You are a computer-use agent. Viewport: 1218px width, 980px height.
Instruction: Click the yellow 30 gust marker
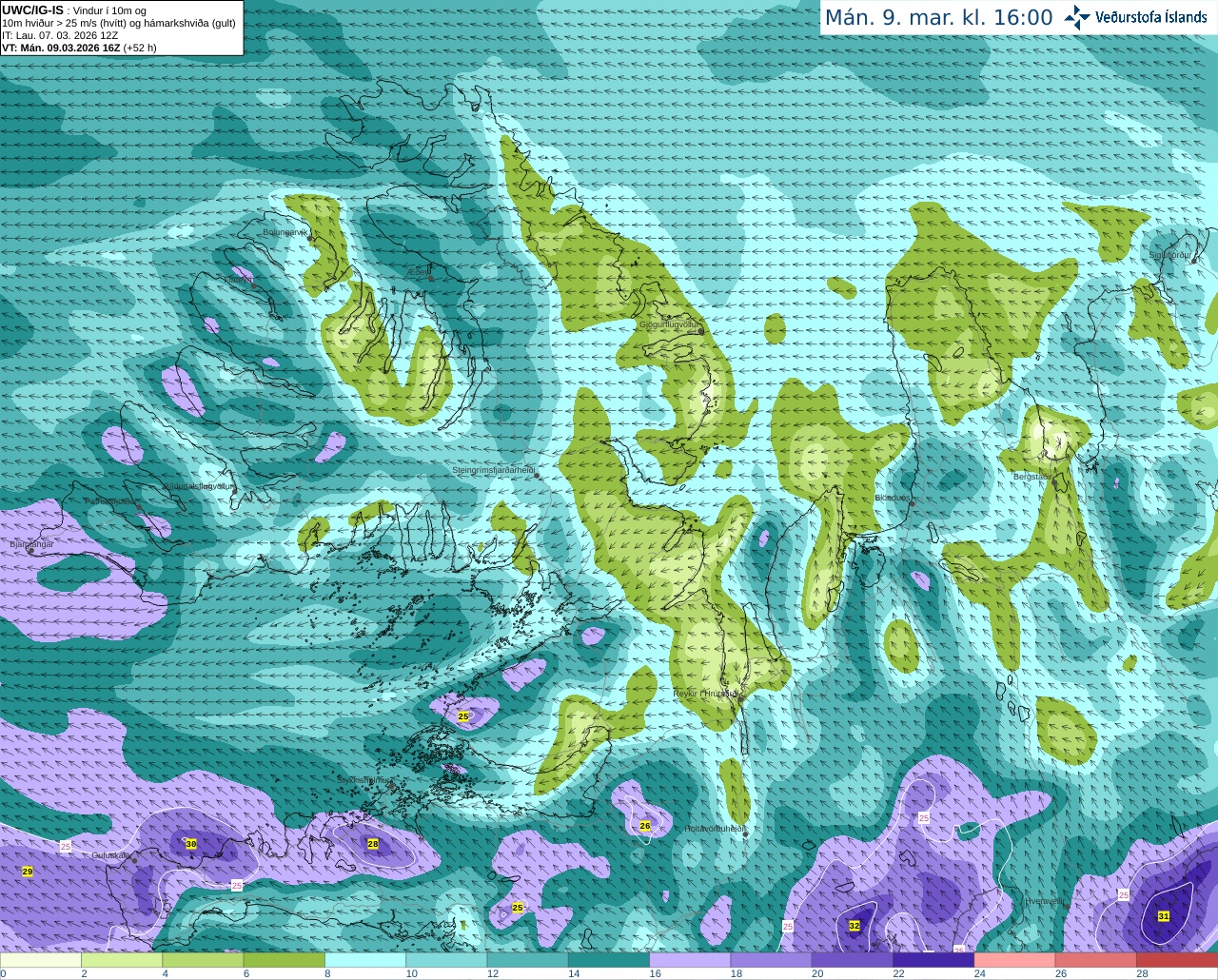pyautogui.click(x=191, y=844)
